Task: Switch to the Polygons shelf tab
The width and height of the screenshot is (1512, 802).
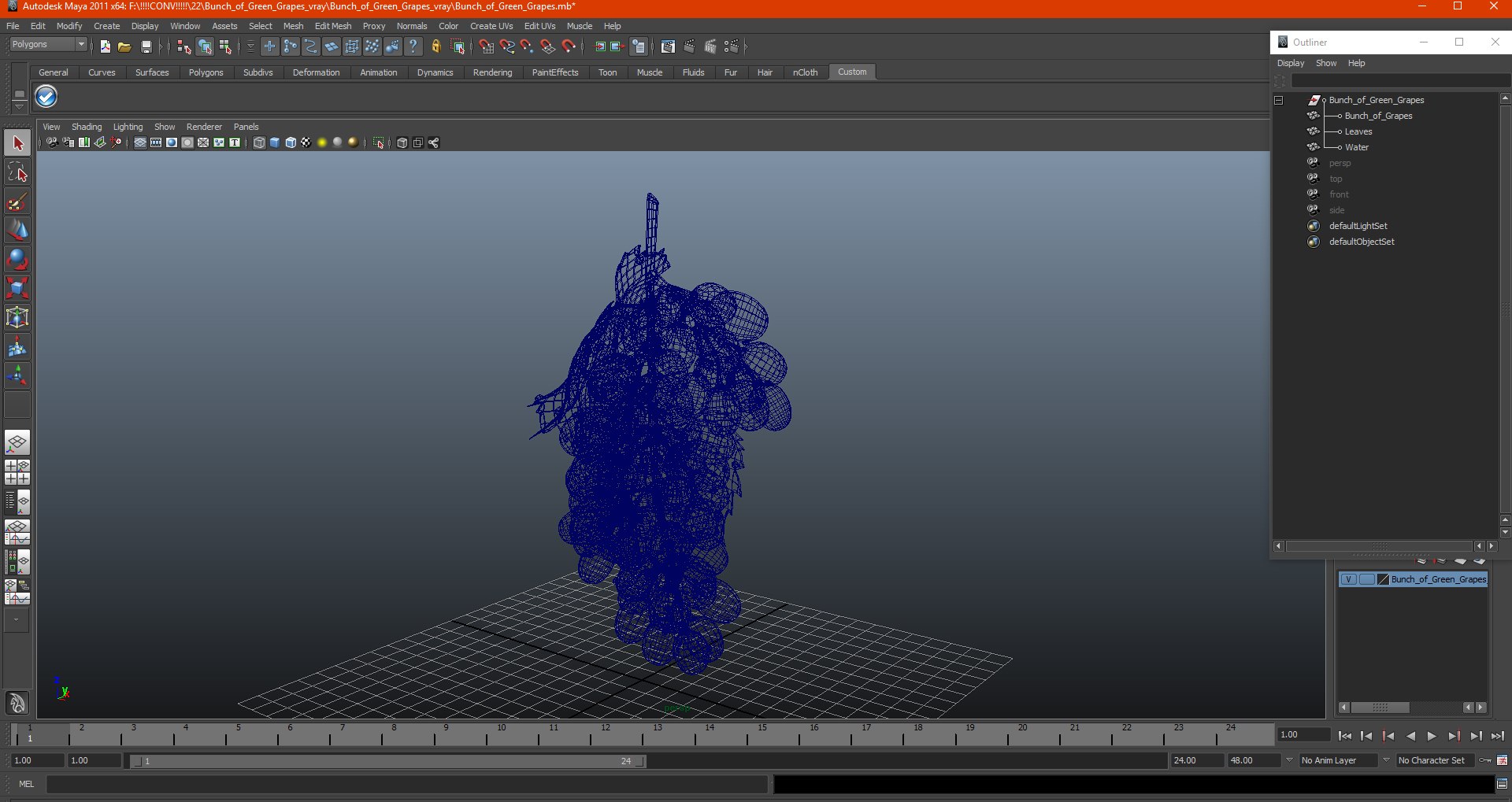Action: [206, 72]
